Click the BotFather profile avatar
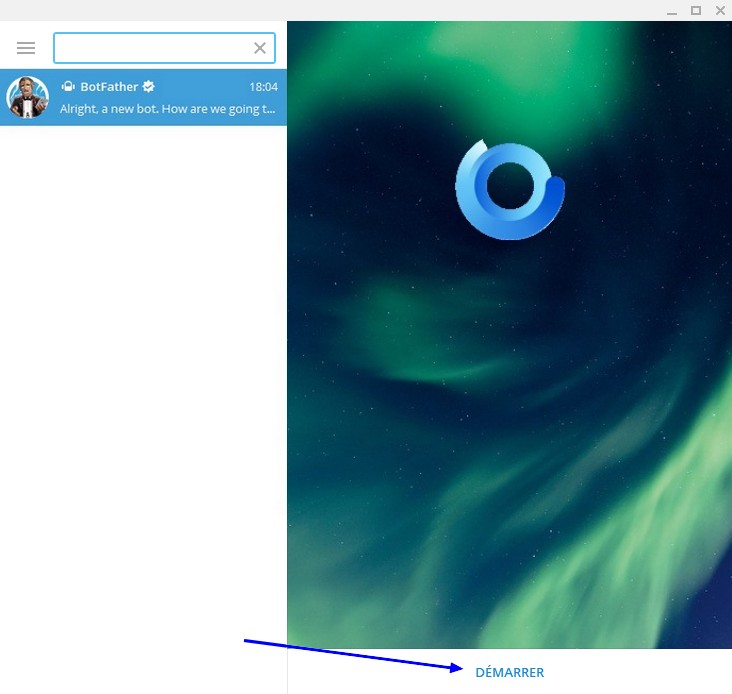This screenshot has height=694, width=732. click(28, 97)
